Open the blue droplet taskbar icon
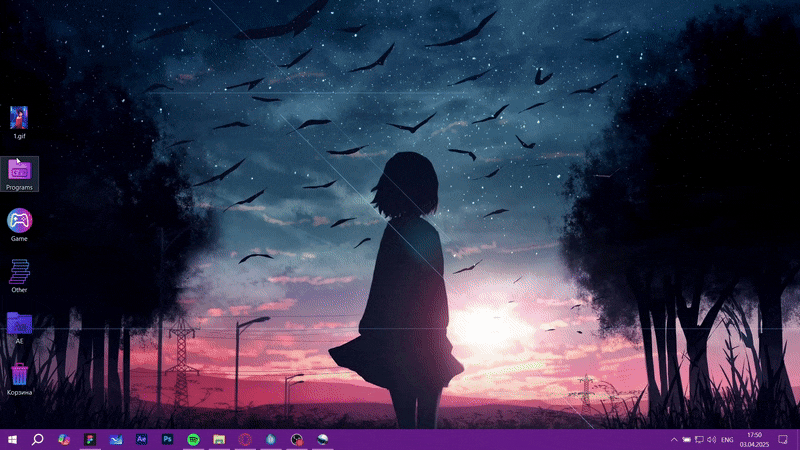800x450 pixels. click(271, 439)
